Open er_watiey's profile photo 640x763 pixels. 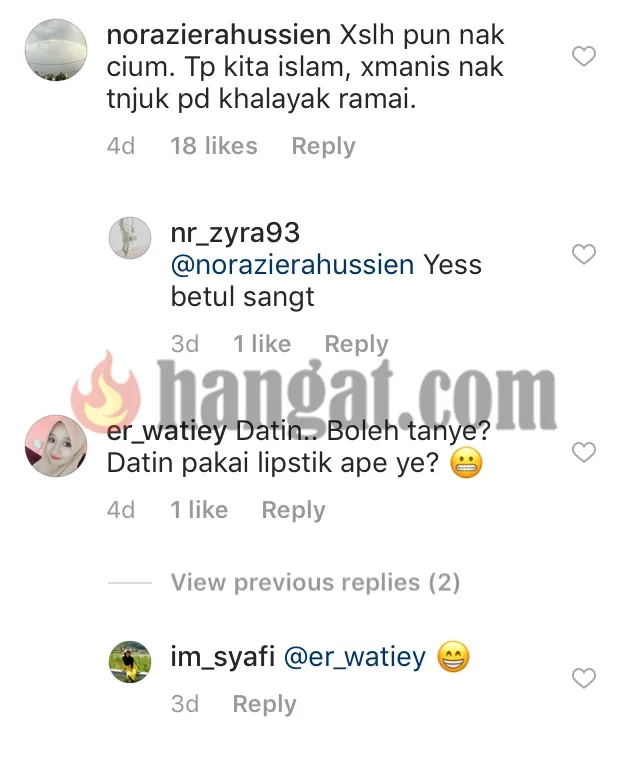coord(56,446)
